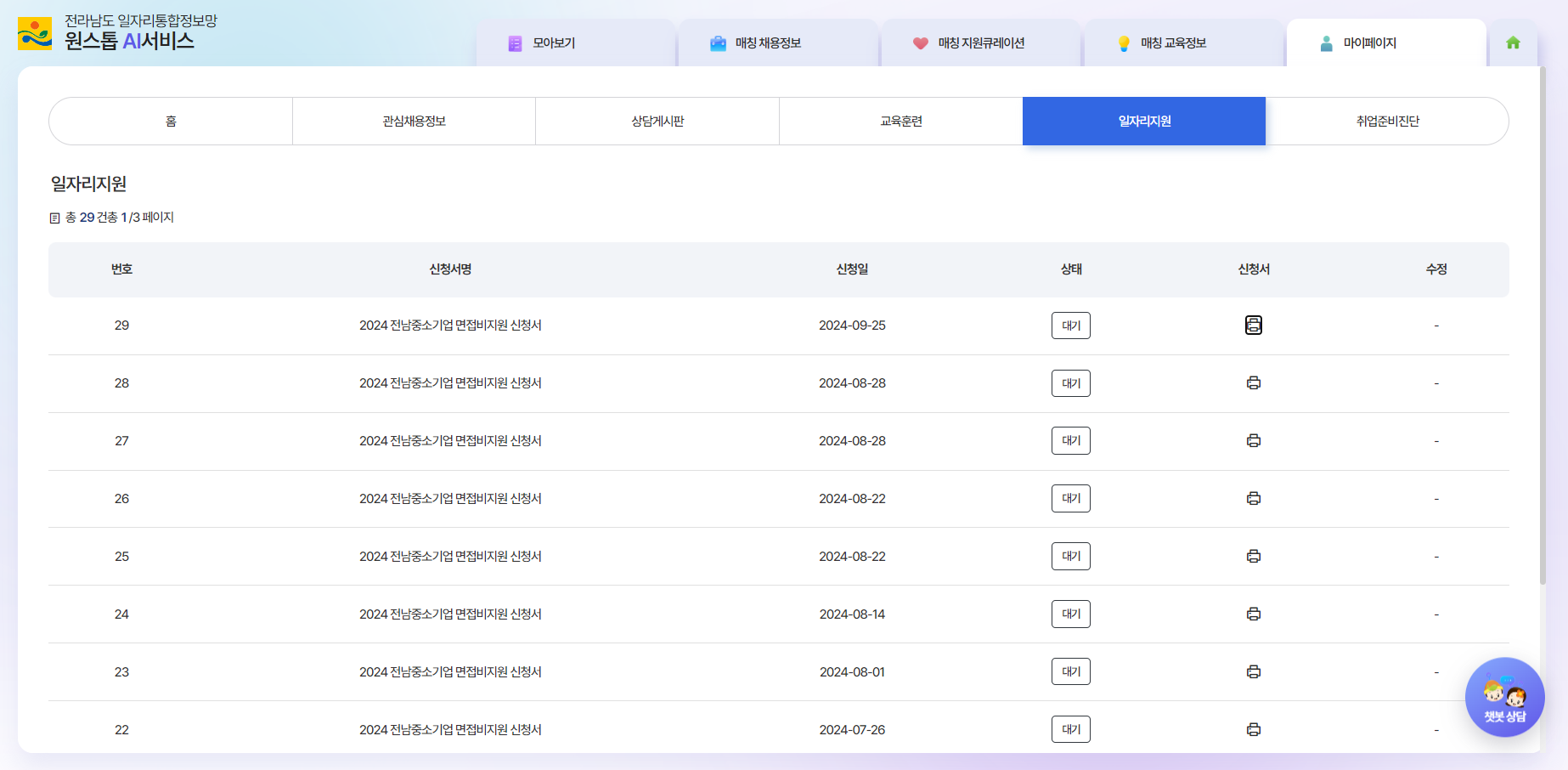This screenshot has width=1568, height=770.
Task: Open application titled 2024 전남중소기업 면접비지원 신청서 in row 29
Action: 450,326
